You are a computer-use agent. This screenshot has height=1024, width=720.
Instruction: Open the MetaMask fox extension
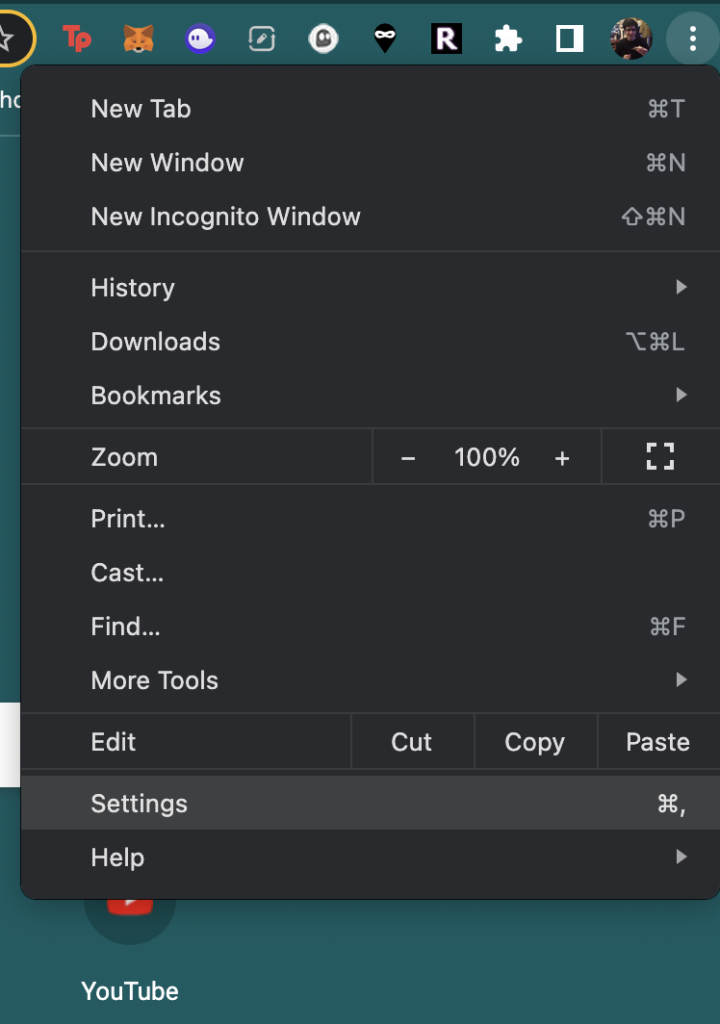[138, 39]
